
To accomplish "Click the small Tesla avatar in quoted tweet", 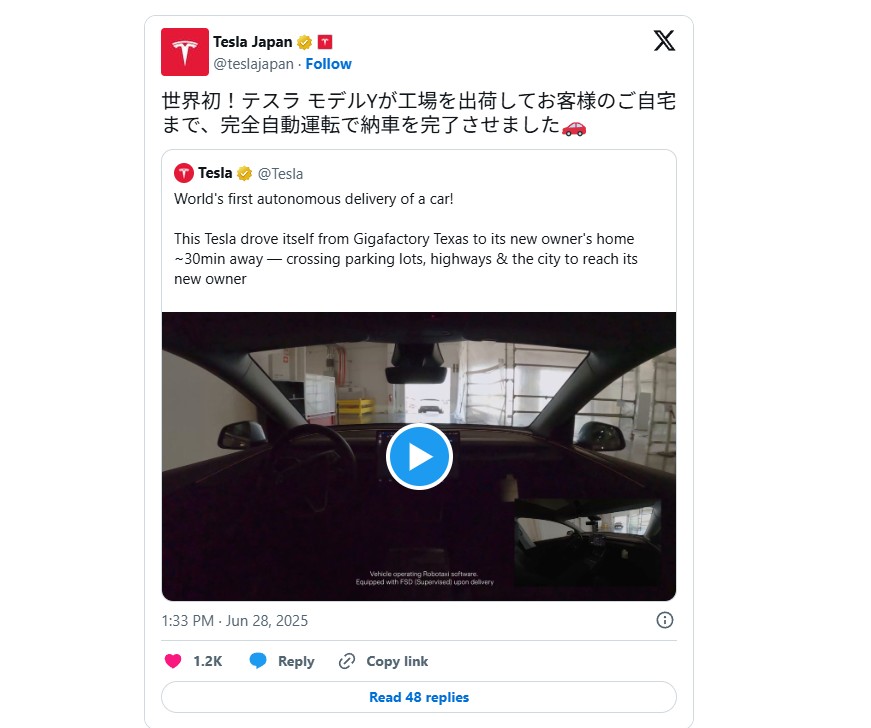I will point(184,173).
